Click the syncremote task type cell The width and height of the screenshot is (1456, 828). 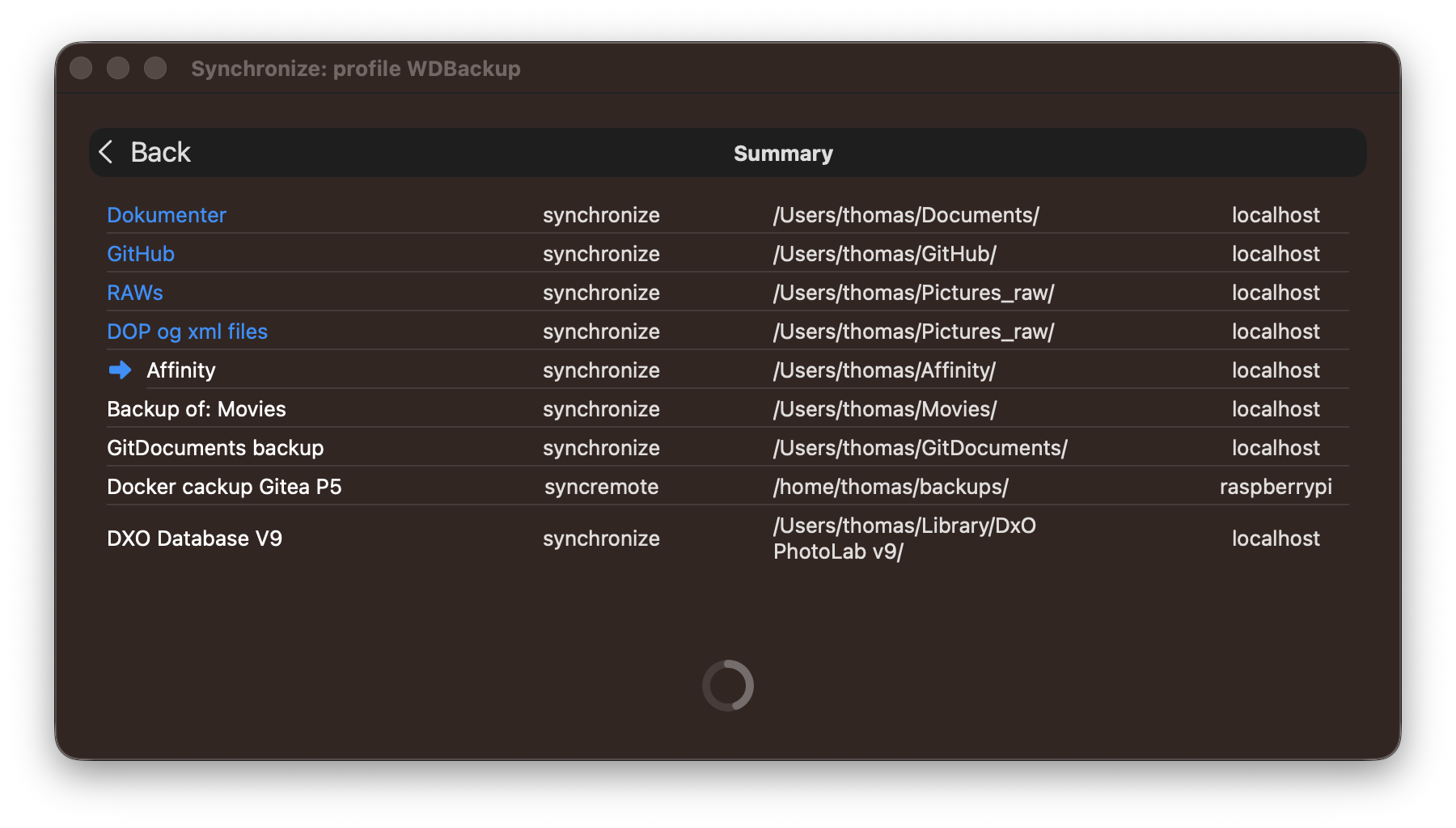click(601, 487)
